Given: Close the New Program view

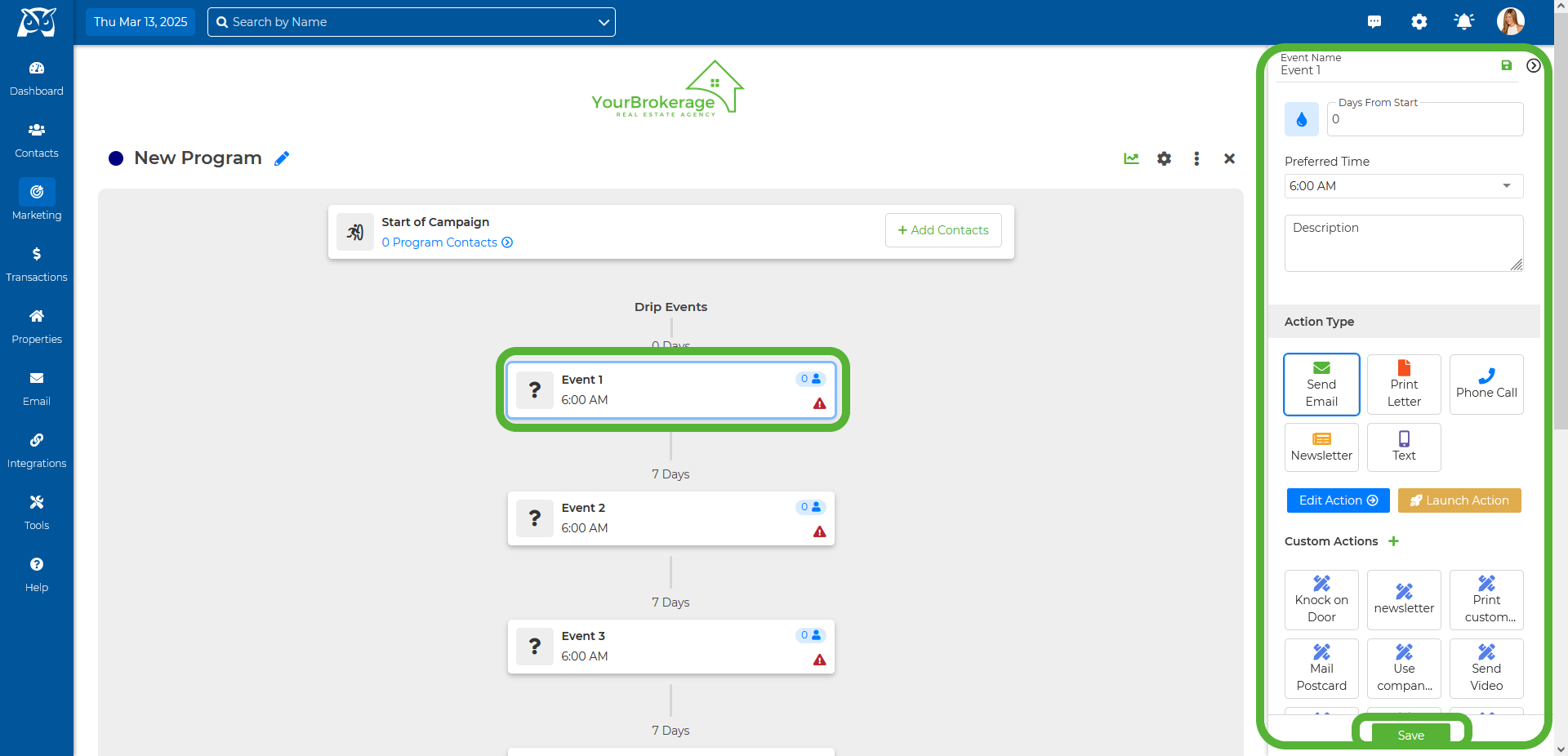Looking at the screenshot, I should [x=1229, y=158].
